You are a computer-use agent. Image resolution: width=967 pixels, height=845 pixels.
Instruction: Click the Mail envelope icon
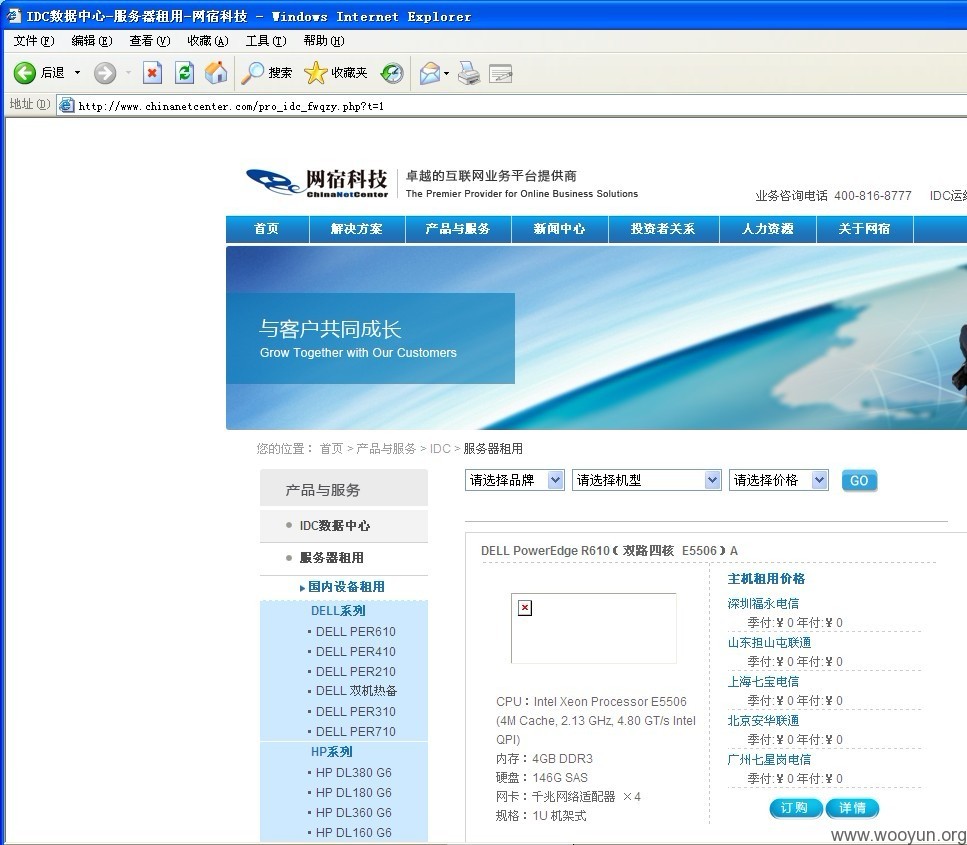(x=430, y=73)
